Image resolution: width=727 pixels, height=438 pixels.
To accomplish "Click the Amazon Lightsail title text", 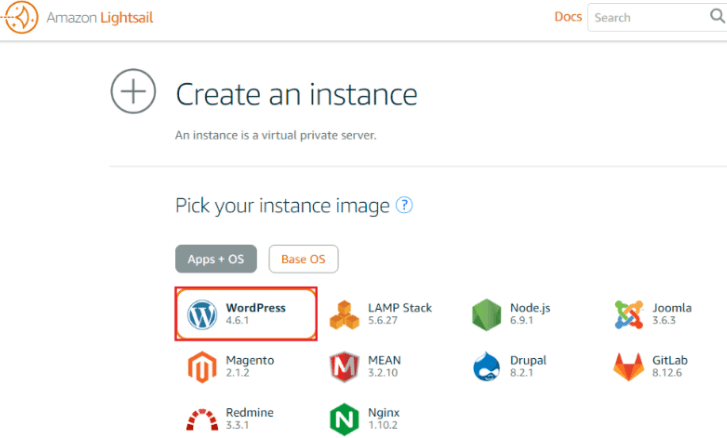I will pos(100,18).
